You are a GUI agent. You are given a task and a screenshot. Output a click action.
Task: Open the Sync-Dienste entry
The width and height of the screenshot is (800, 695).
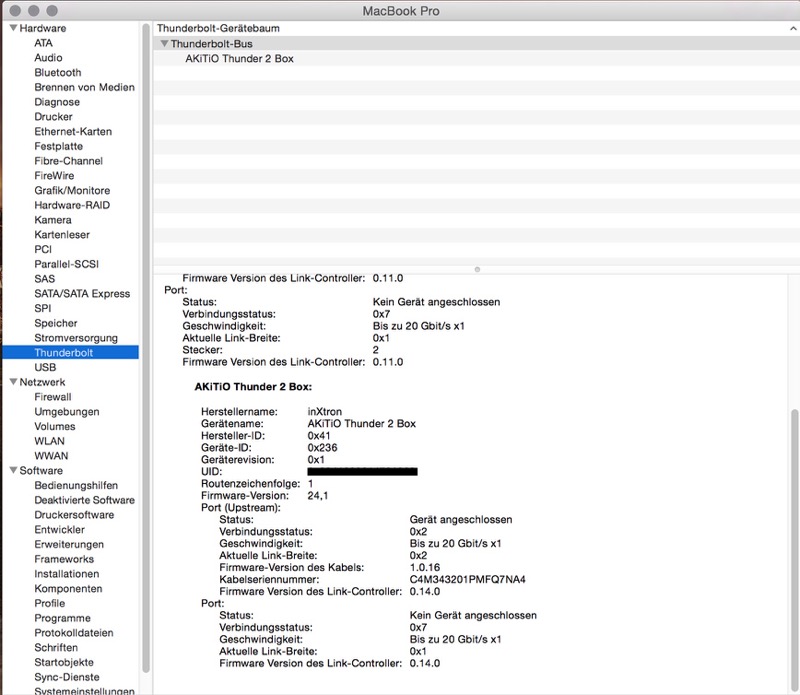point(67,678)
